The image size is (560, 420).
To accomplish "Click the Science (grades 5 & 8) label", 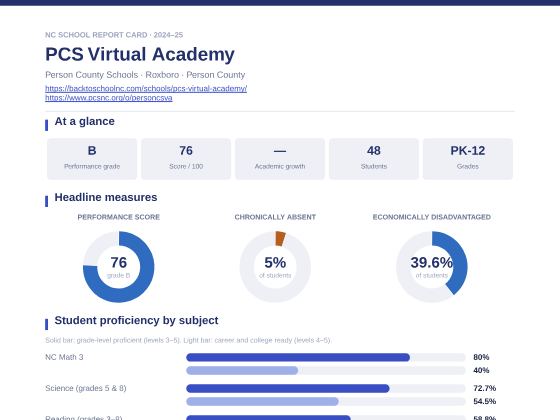I will 86,388.
